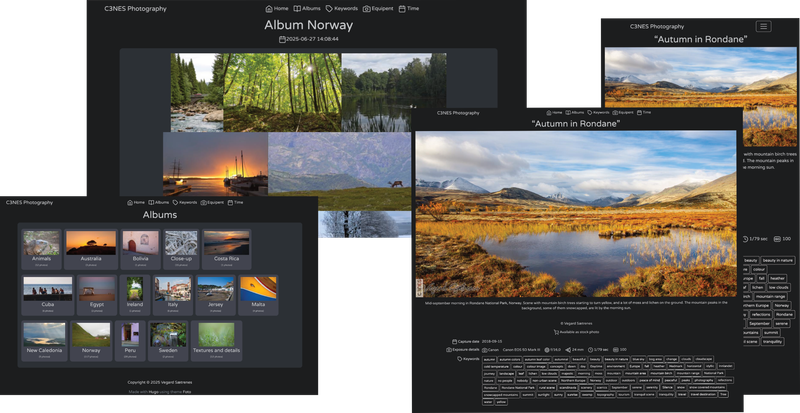
Task: Click ISO icon beside 100 in mobile view
Action: [778, 239]
